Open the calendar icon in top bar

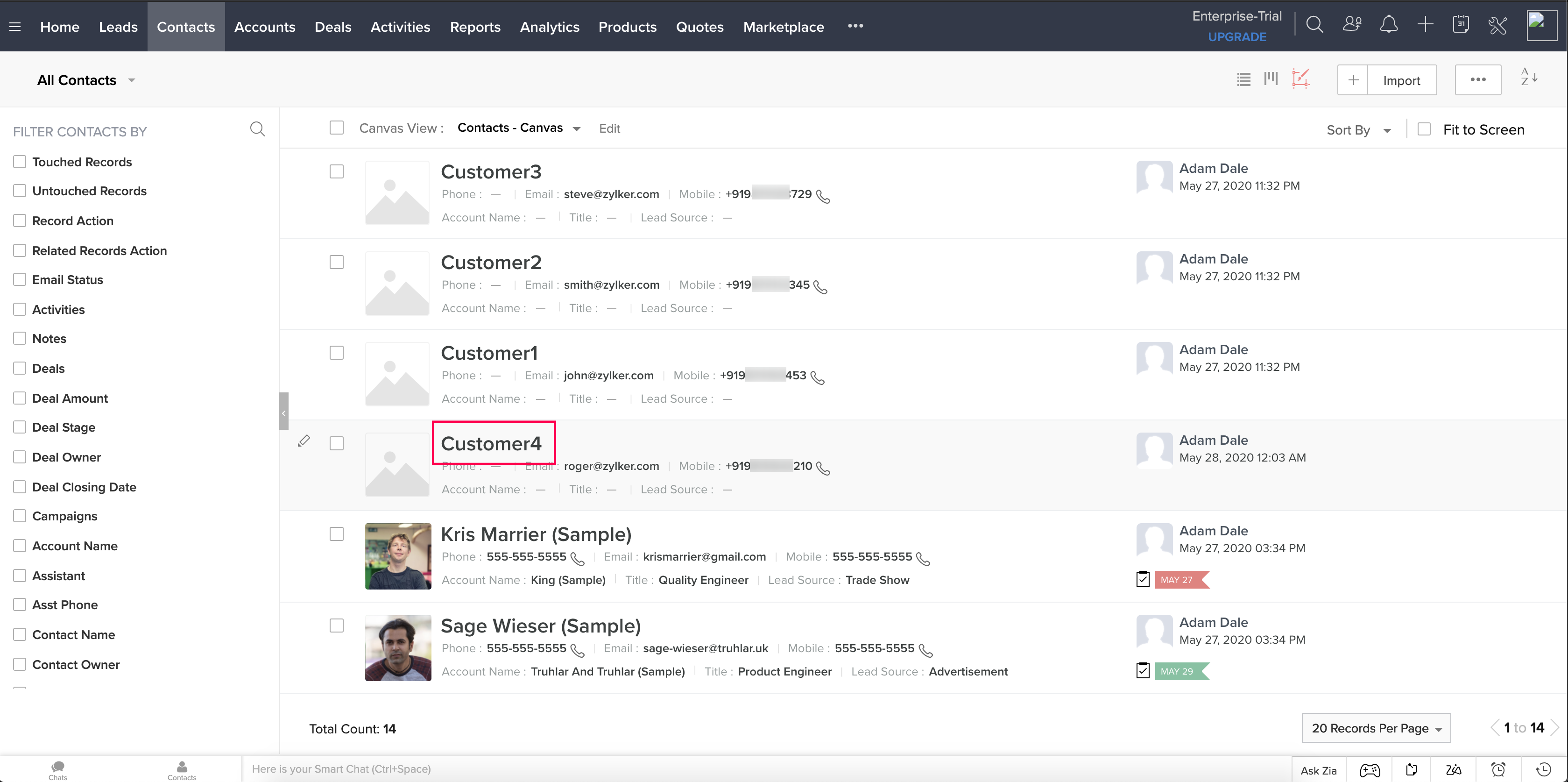point(1460,25)
